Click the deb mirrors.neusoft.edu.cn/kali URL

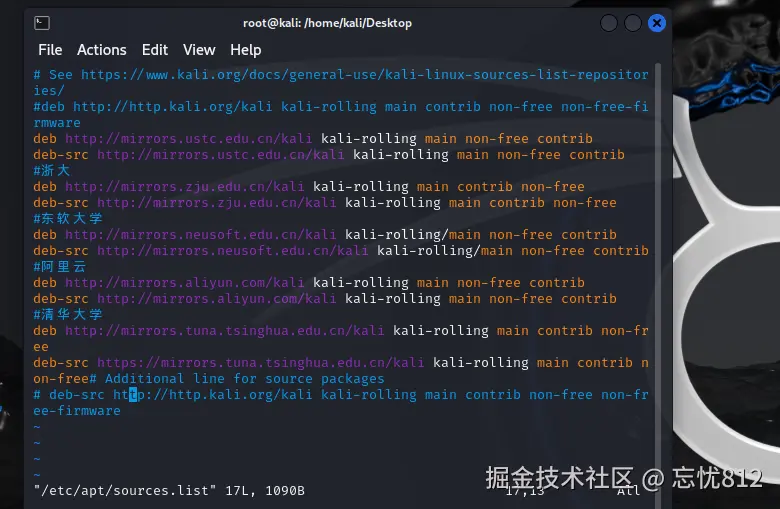pos(200,234)
